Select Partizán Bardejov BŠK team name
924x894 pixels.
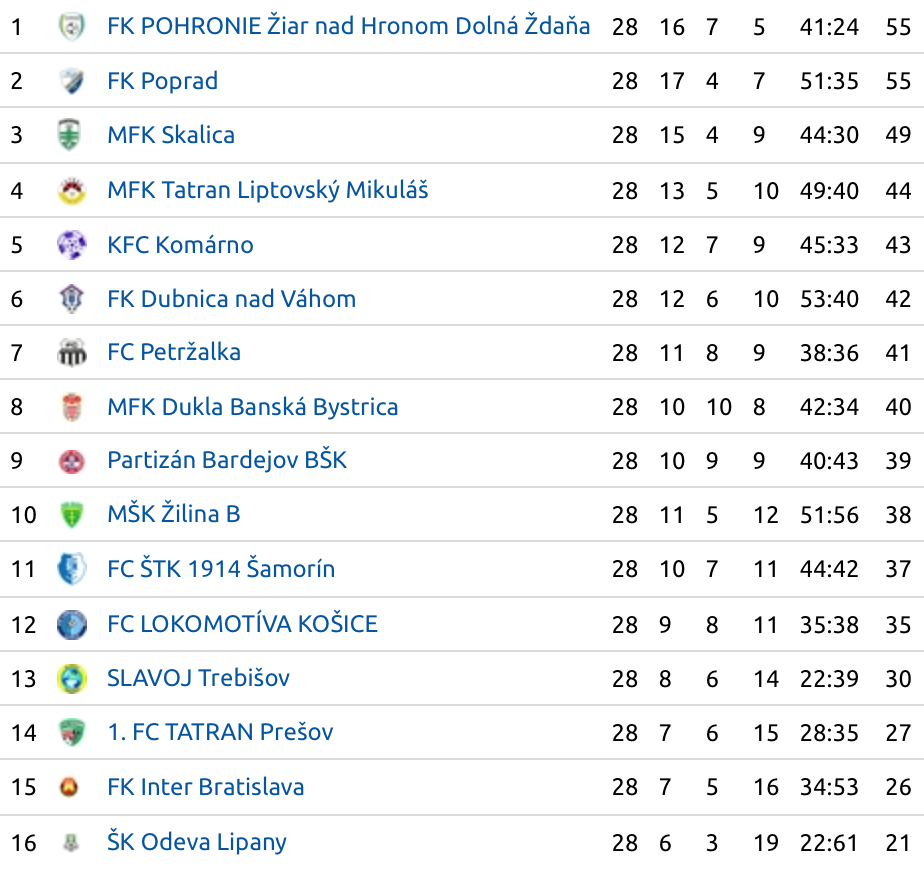coord(227,461)
